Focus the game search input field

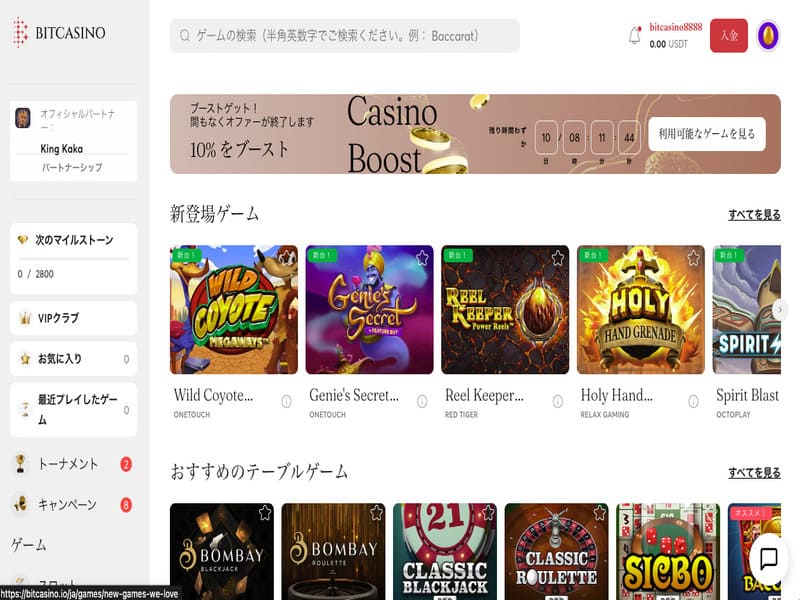click(x=345, y=36)
